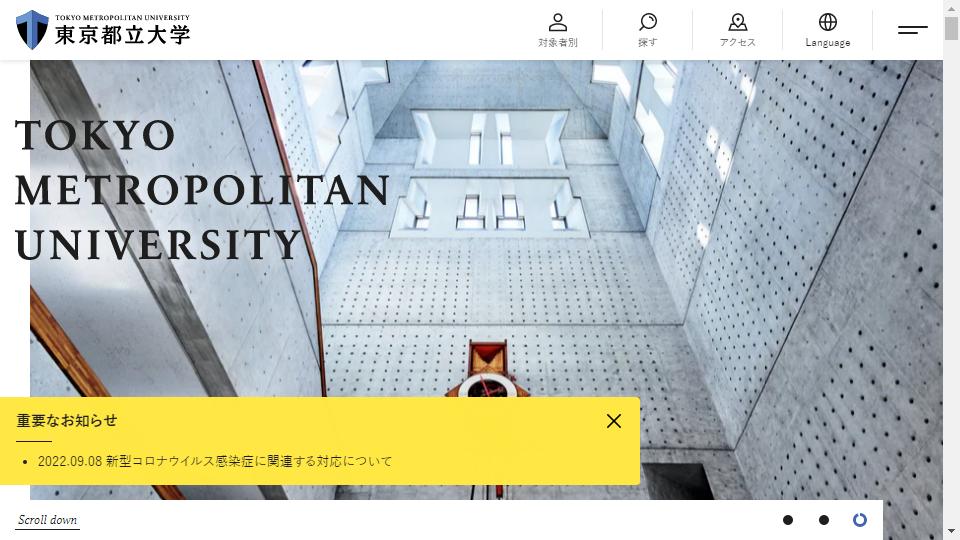Click the vertical scrollbar thumb
Screen dimensions: 960x540
pyautogui.click(x=951, y=28)
